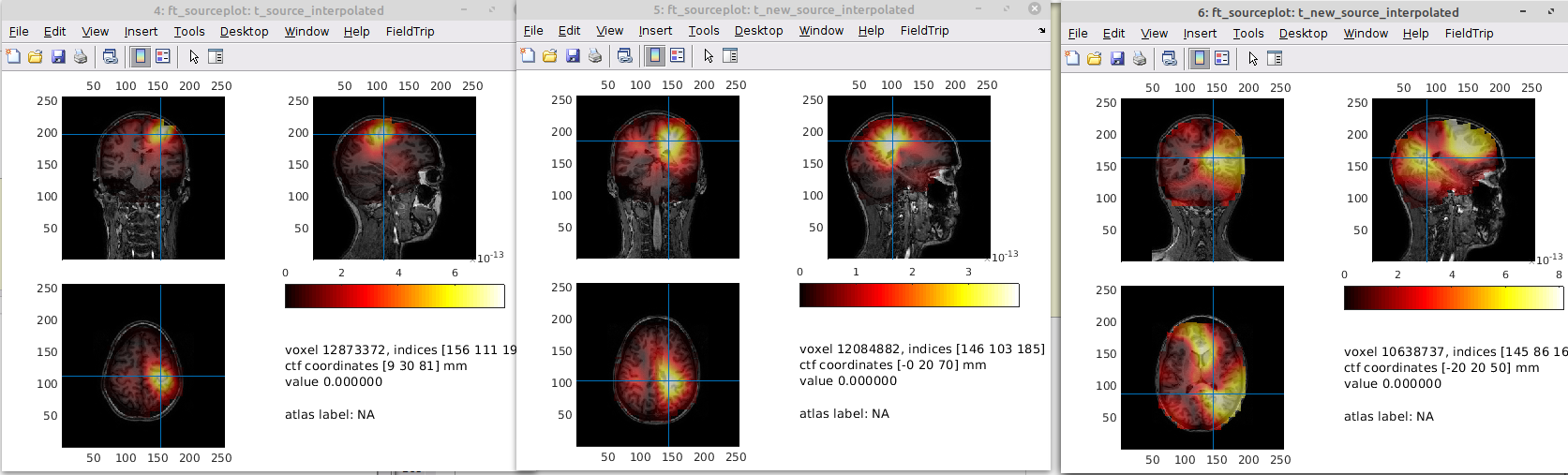The width and height of the screenshot is (1568, 475).
Task: Open File menu in figure 4 window
Action: pos(19,31)
